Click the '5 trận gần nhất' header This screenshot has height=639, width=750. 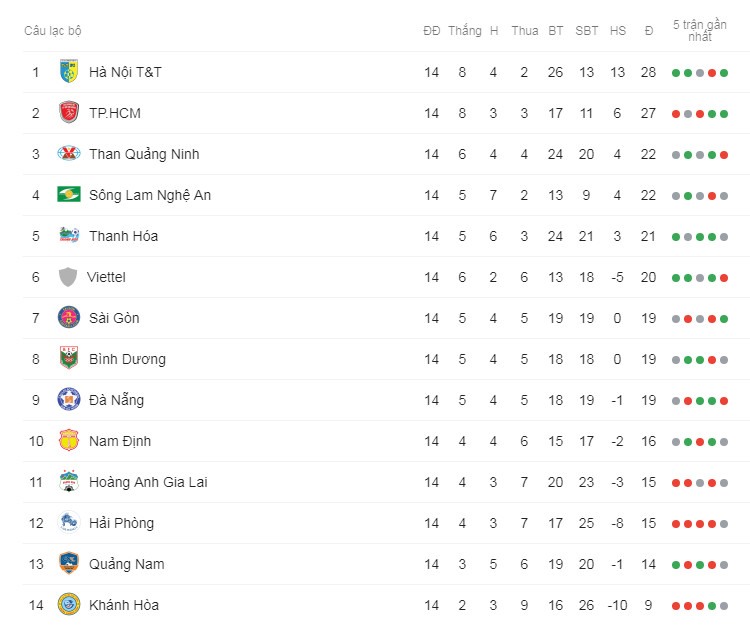pyautogui.click(x=700, y=31)
